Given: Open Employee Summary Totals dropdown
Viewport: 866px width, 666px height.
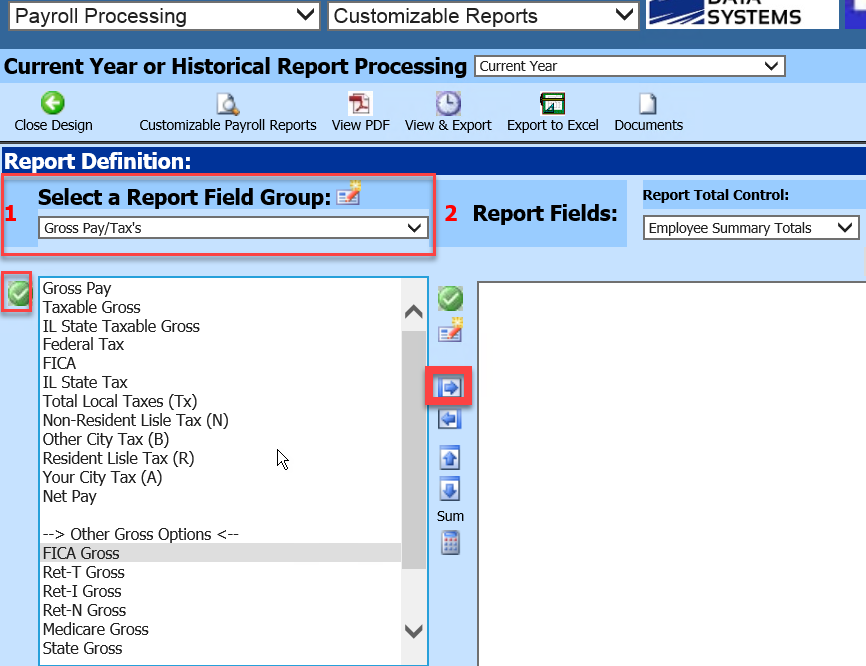Looking at the screenshot, I should (x=750, y=228).
